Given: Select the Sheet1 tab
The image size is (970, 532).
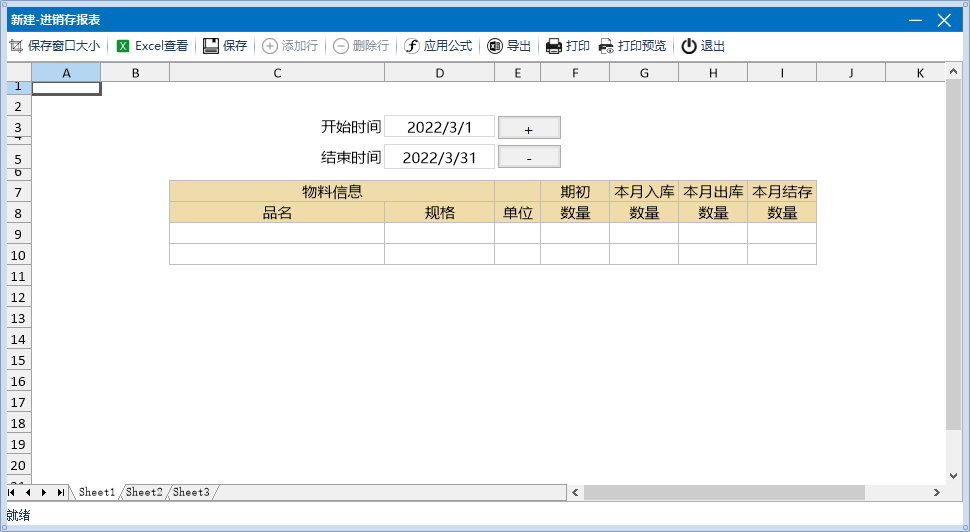Looking at the screenshot, I should [x=97, y=492].
